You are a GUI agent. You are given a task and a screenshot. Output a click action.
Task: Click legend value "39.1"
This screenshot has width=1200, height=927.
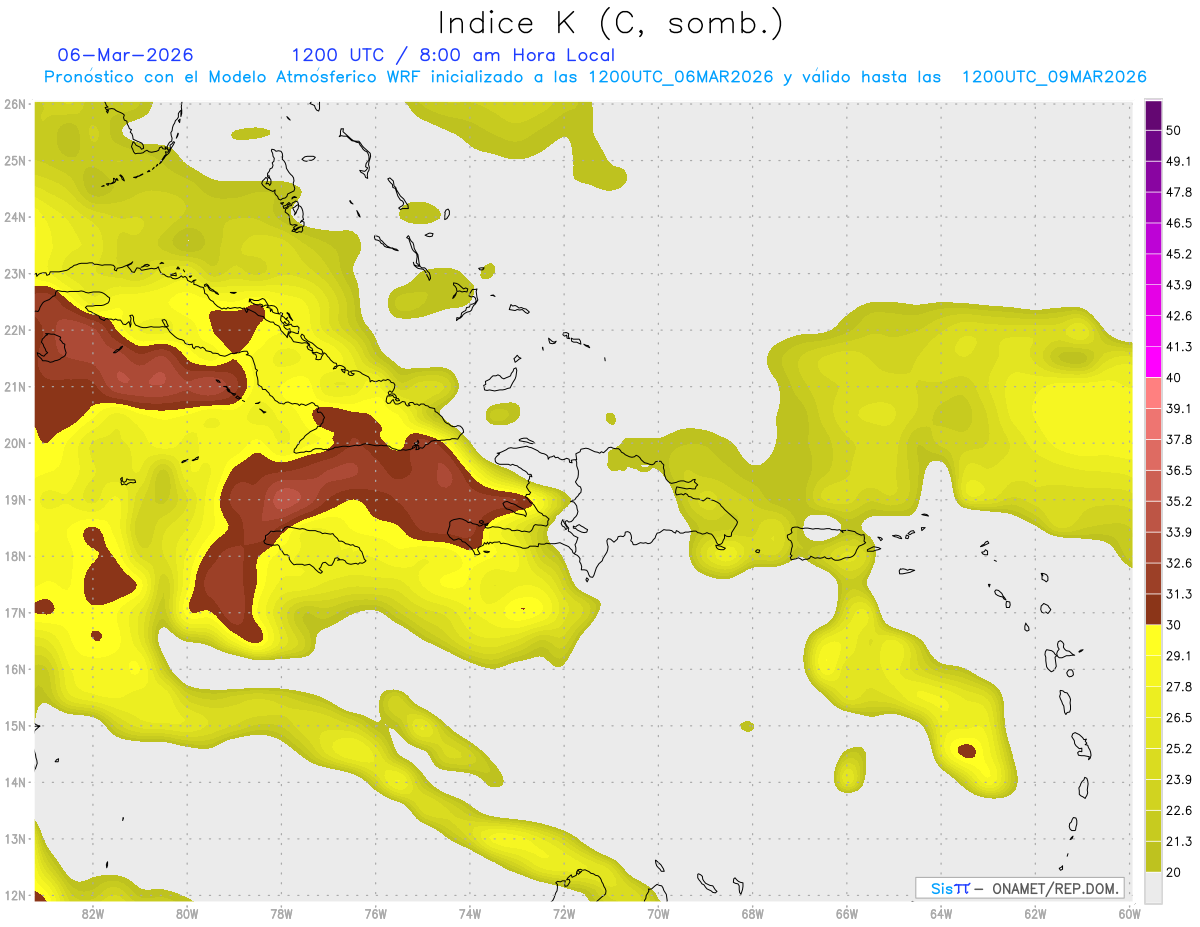1178,408
